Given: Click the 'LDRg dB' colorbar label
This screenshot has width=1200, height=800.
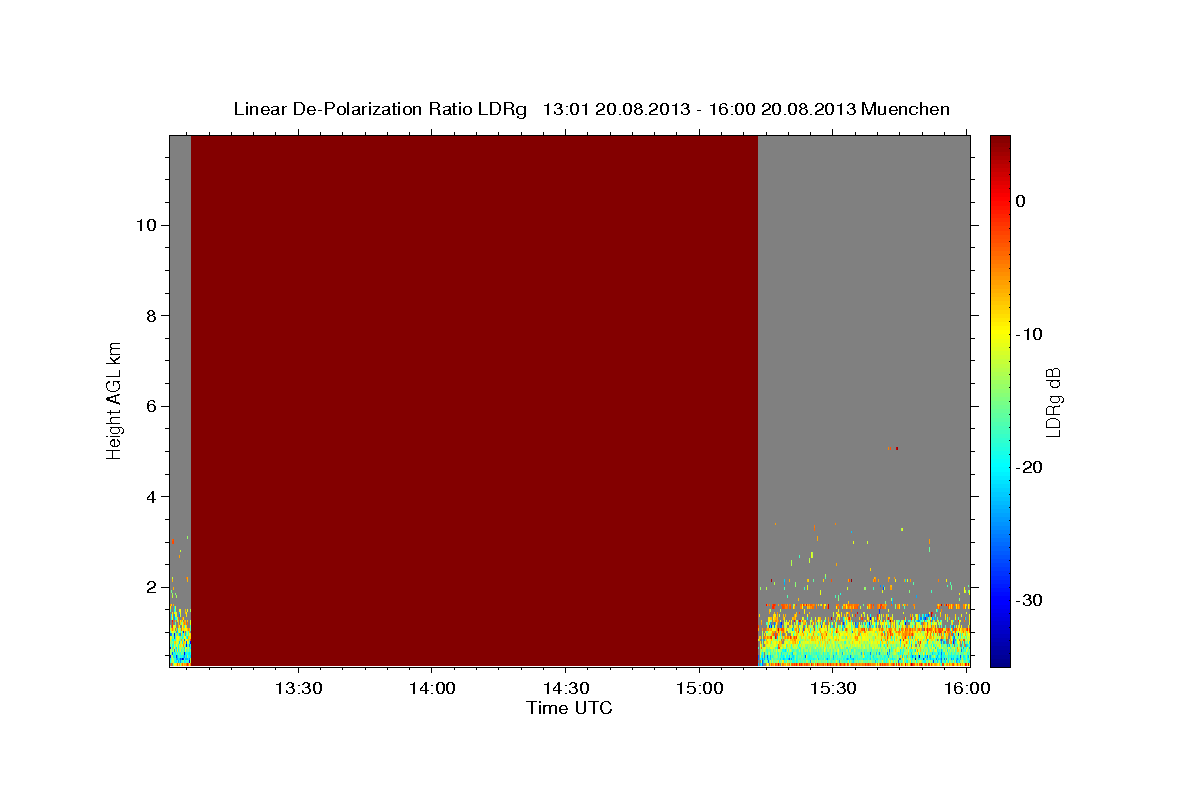Looking at the screenshot, I should [x=1052, y=401].
